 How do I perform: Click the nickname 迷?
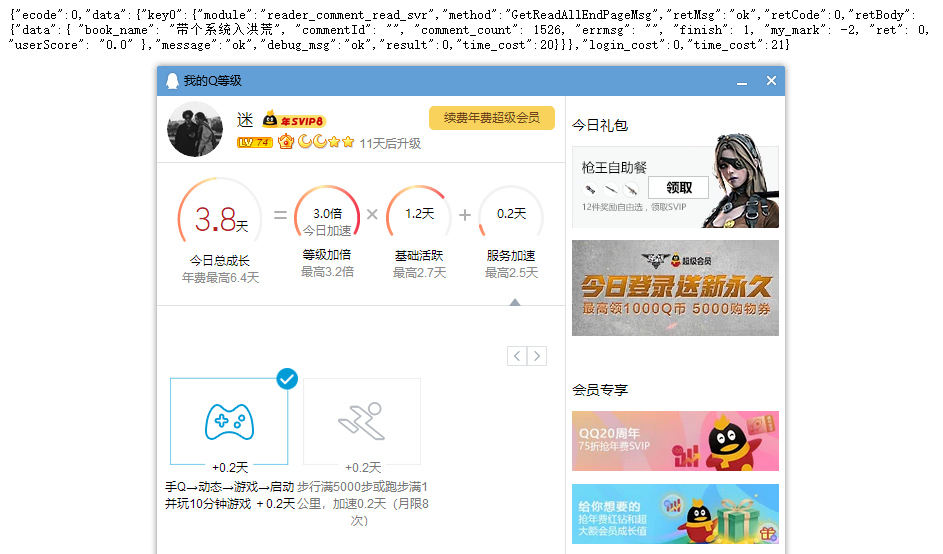(x=245, y=120)
